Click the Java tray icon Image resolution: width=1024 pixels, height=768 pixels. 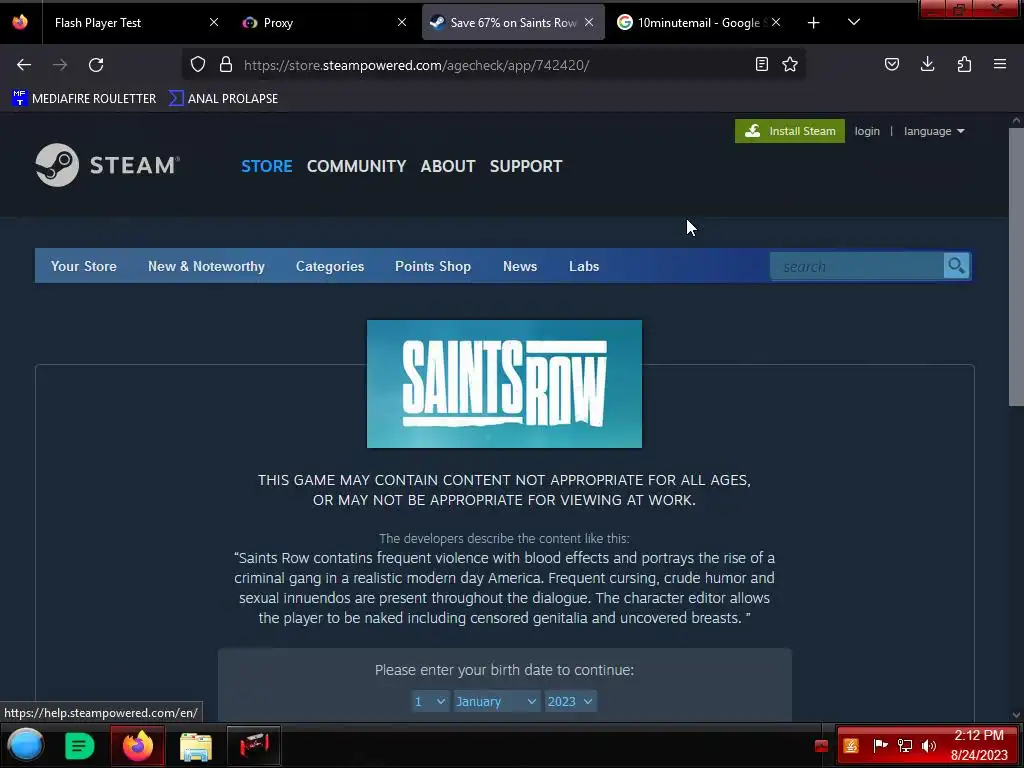click(851, 746)
